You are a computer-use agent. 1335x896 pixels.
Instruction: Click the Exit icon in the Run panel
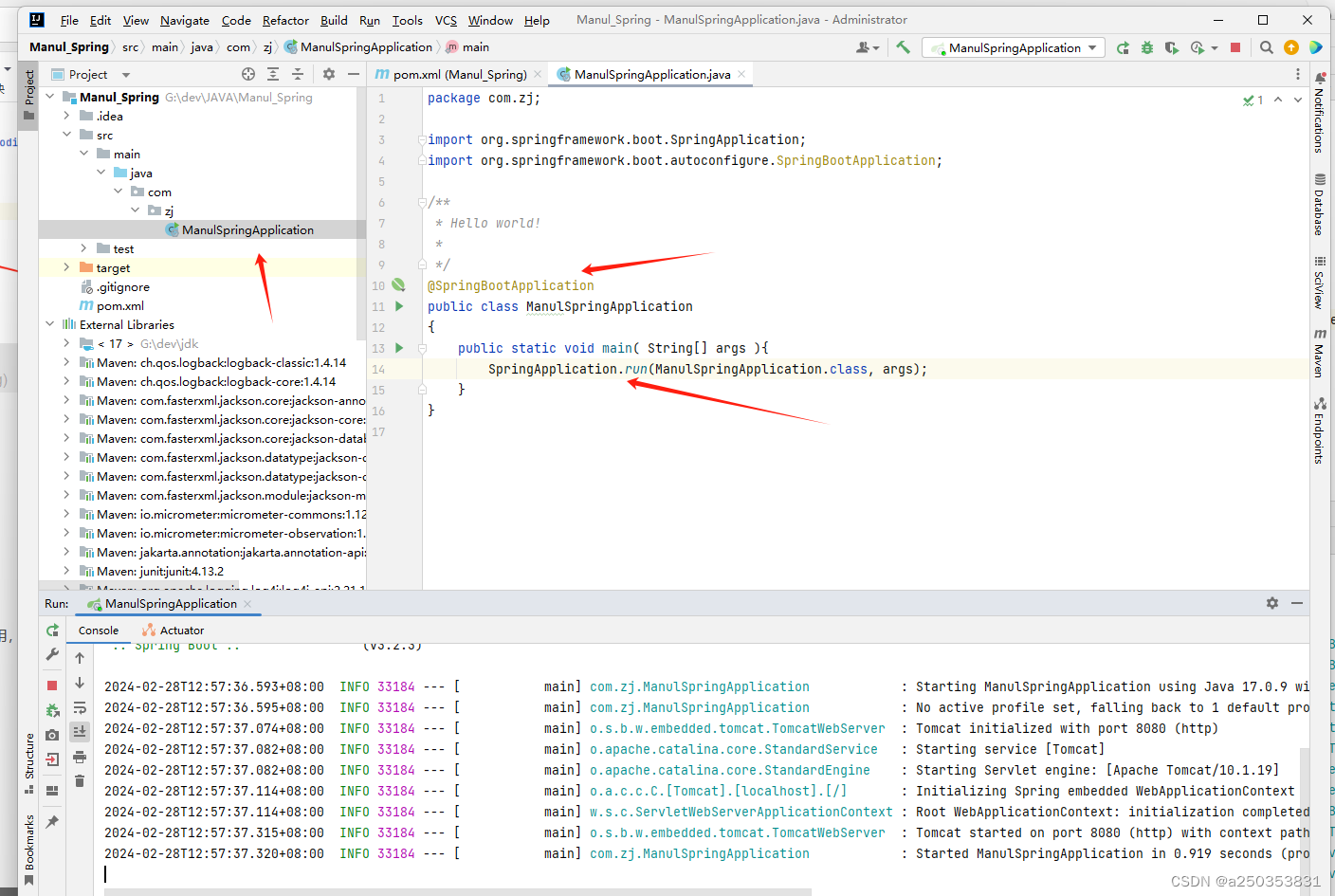tap(52, 759)
